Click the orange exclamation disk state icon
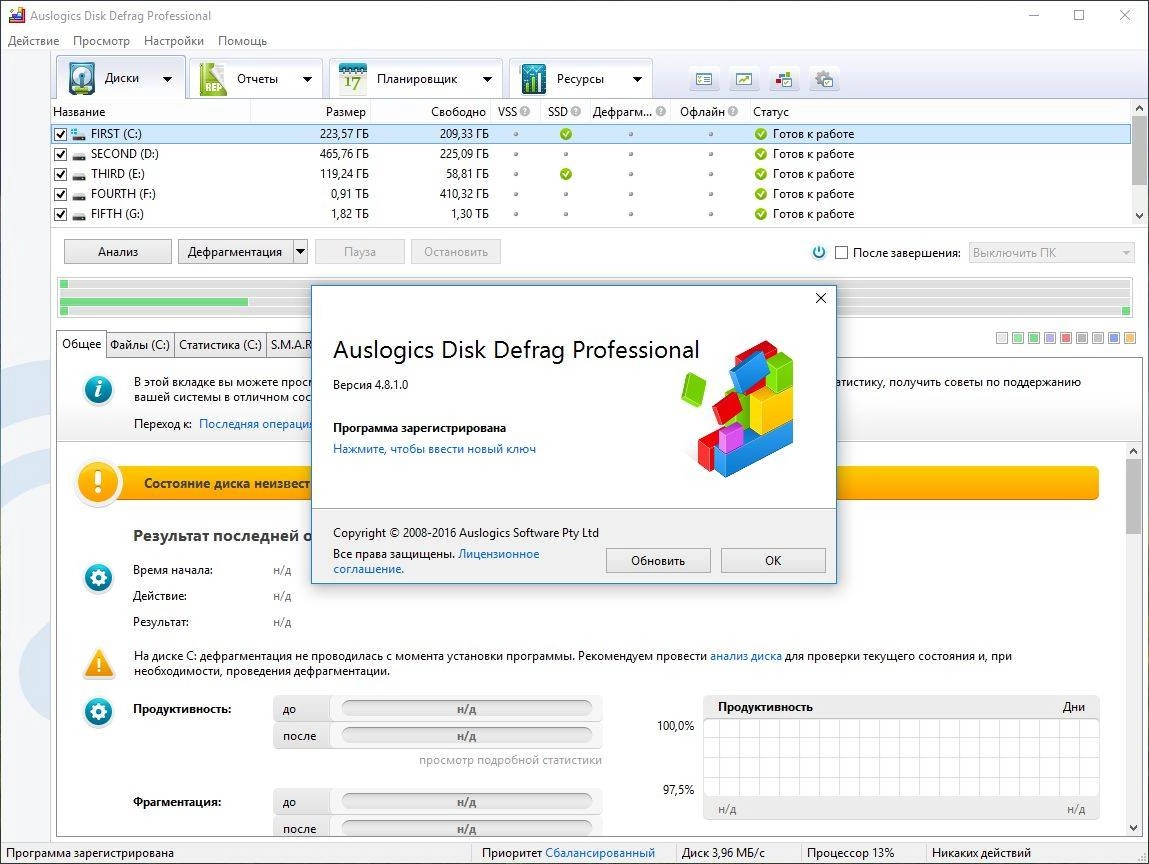The image size is (1149, 864). [x=97, y=483]
